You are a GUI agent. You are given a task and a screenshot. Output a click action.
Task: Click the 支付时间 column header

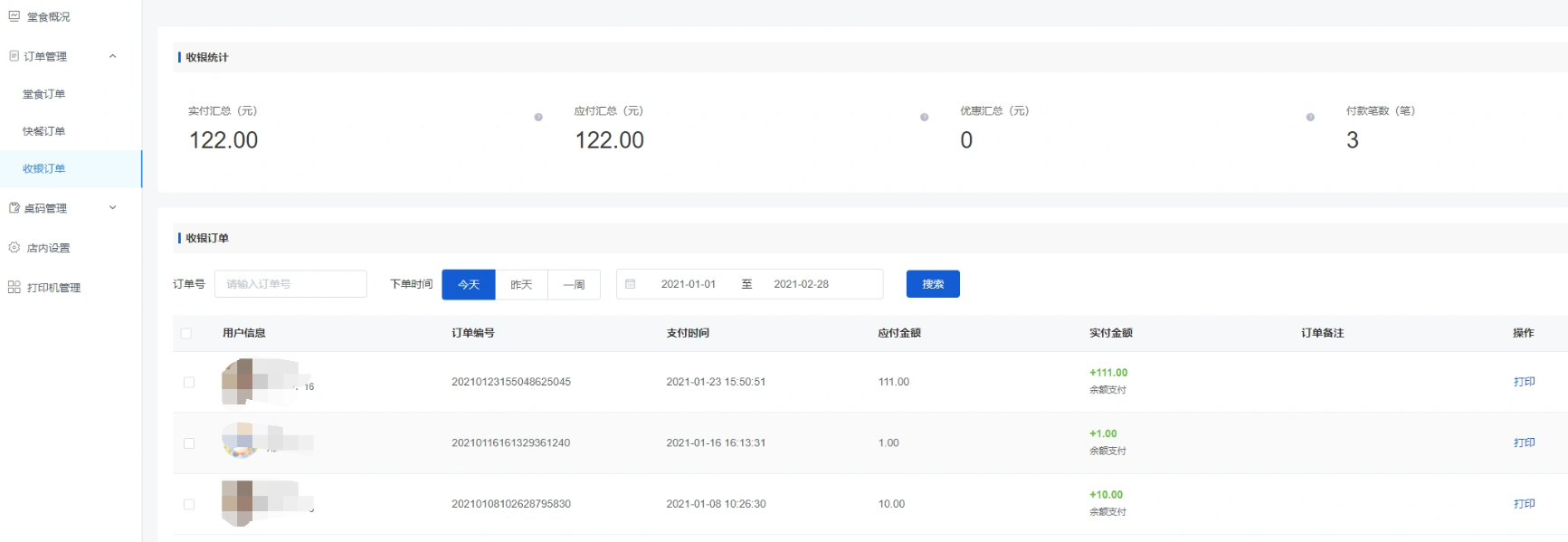(688, 333)
